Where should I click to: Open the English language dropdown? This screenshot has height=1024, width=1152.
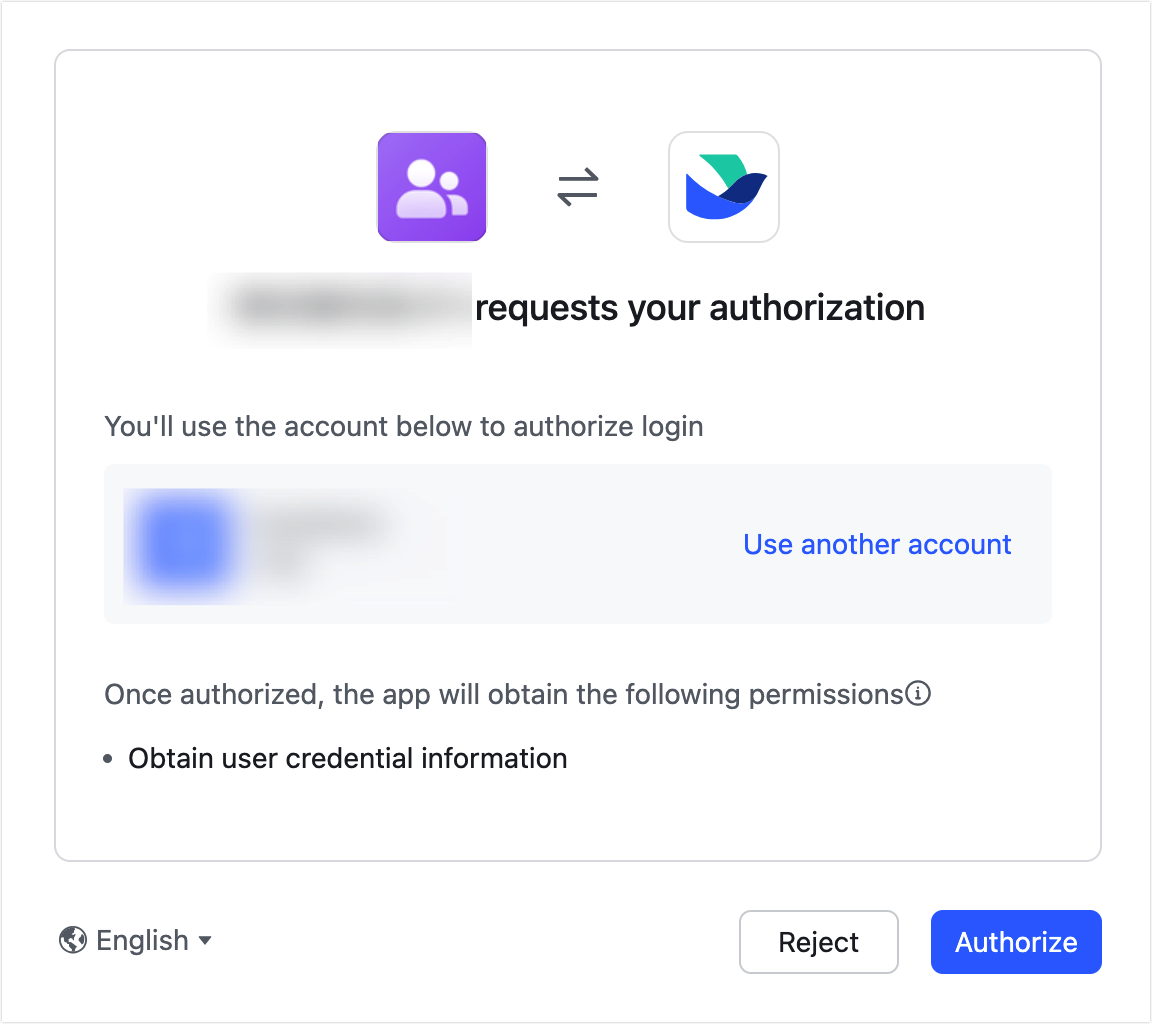click(136, 940)
